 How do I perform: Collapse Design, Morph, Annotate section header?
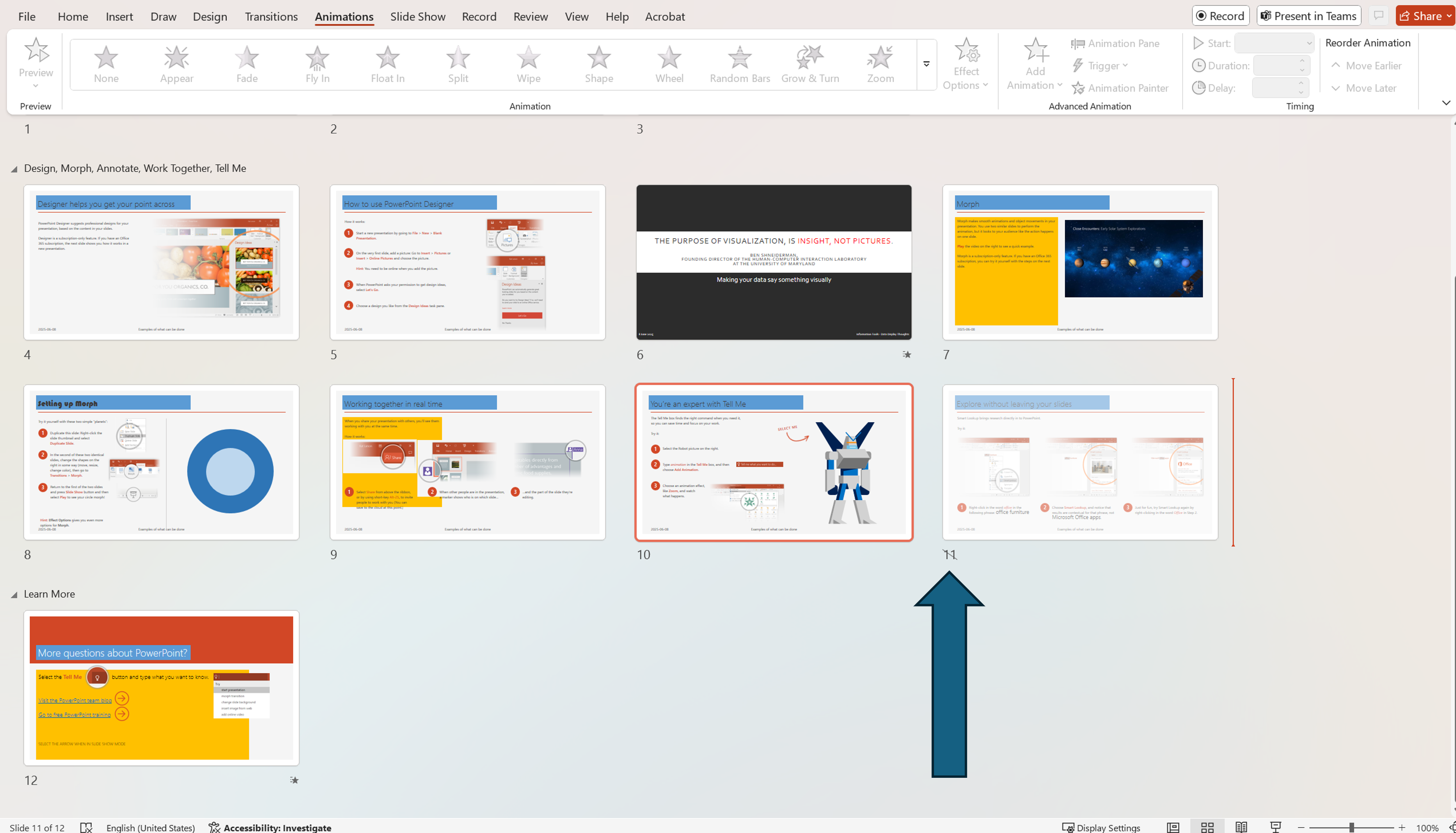click(x=14, y=169)
